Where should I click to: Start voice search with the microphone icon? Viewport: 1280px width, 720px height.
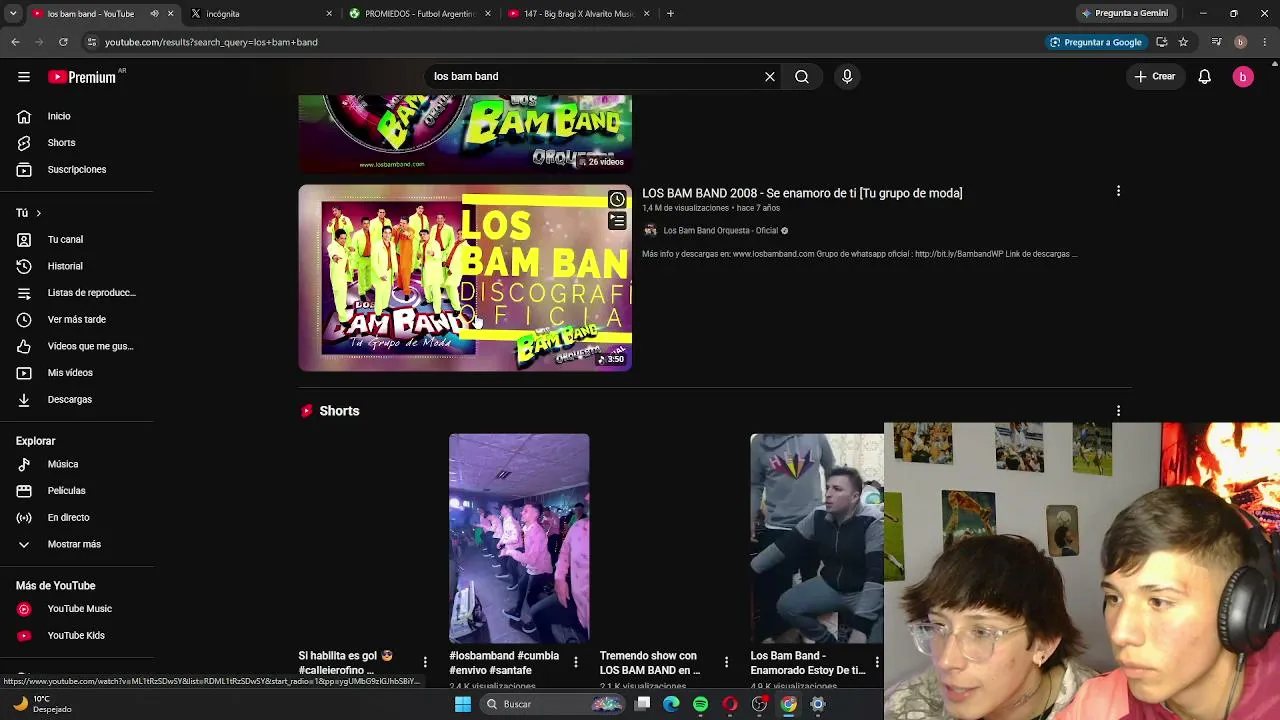coord(847,76)
